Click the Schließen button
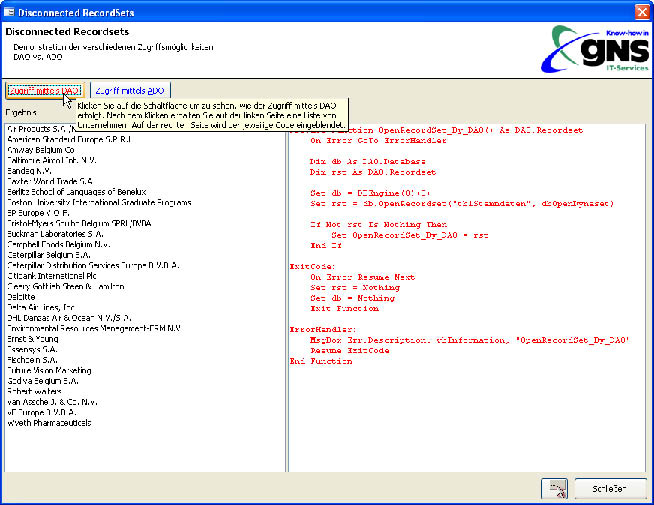The image size is (654, 505). [610, 488]
